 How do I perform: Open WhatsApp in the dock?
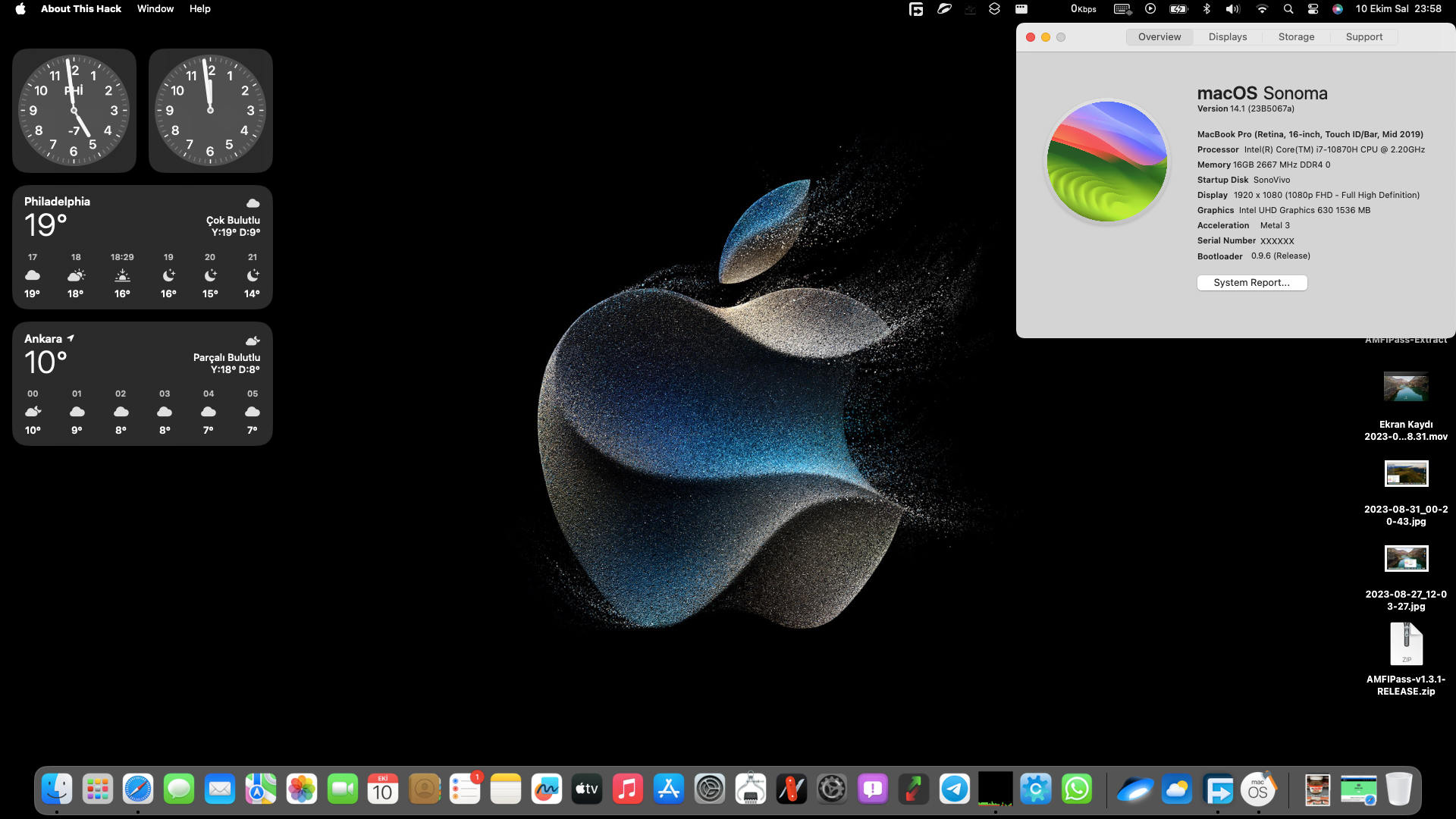coord(1076,789)
